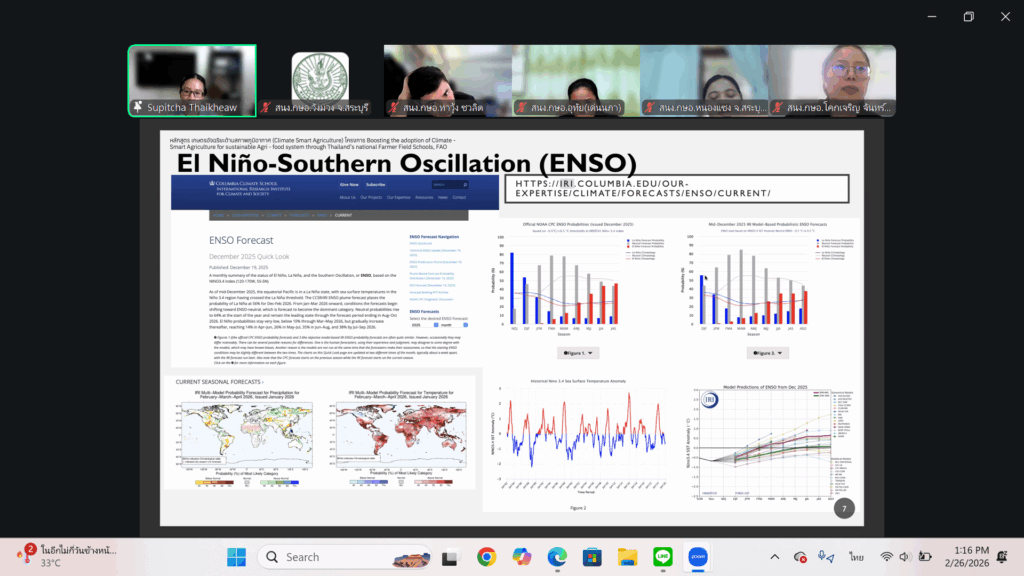Toggle the Thai input language indicator
Screen dimensions: 1024x576
pyautogui.click(x=856, y=557)
